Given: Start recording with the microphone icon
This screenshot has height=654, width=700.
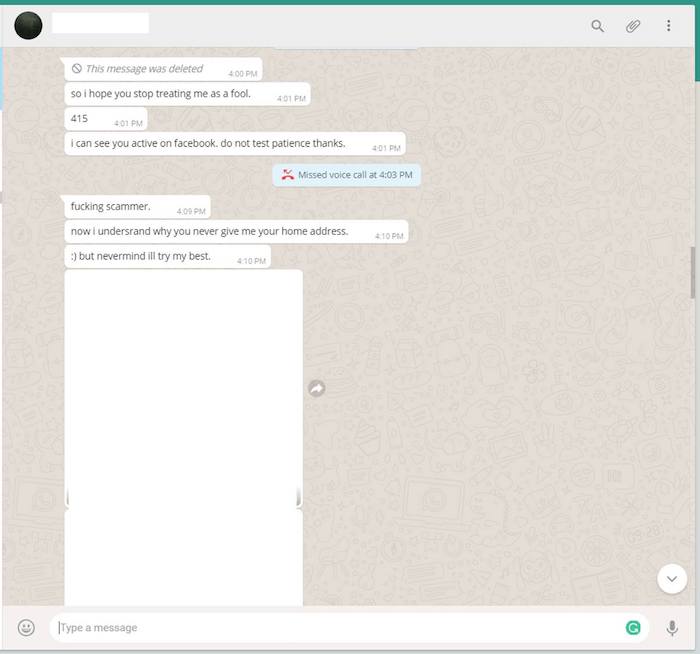Looking at the screenshot, I should 672,628.
